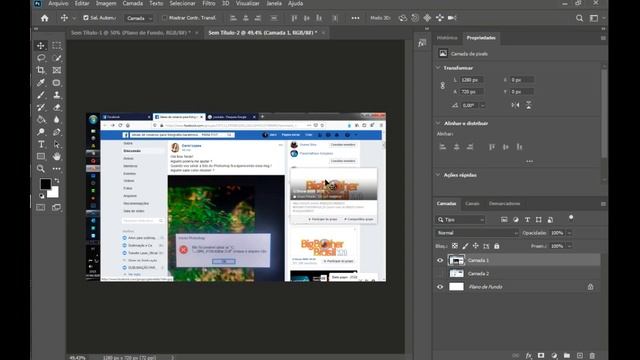Switch to the Canais tab

click(x=472, y=204)
